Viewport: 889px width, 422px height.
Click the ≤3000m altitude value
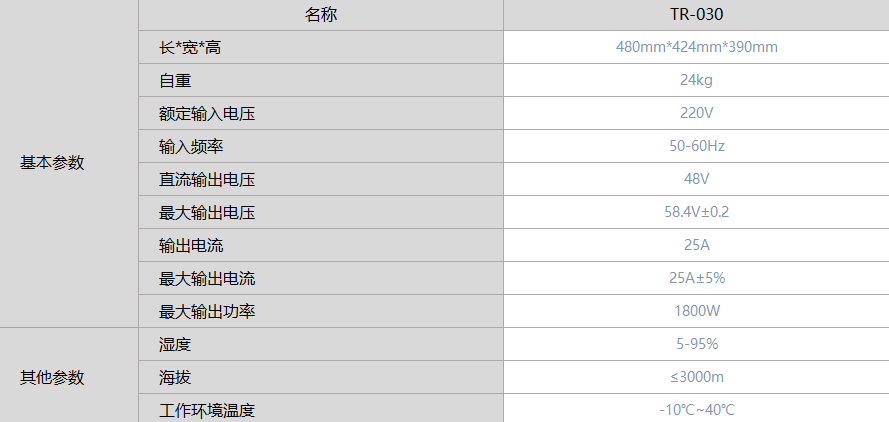coord(697,378)
